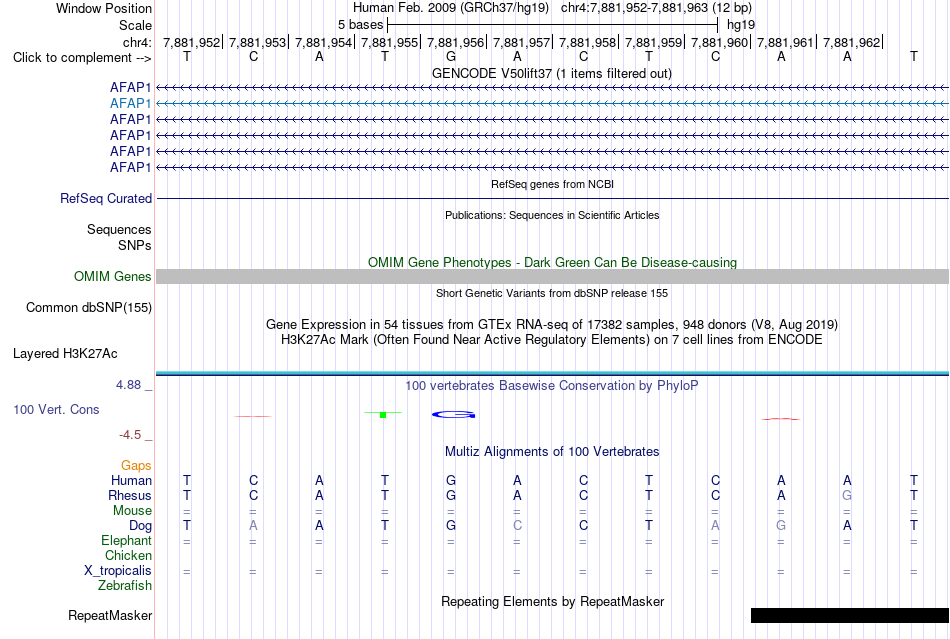Open the RefSeq Curated track label
The image size is (950, 639).
[x=106, y=199]
